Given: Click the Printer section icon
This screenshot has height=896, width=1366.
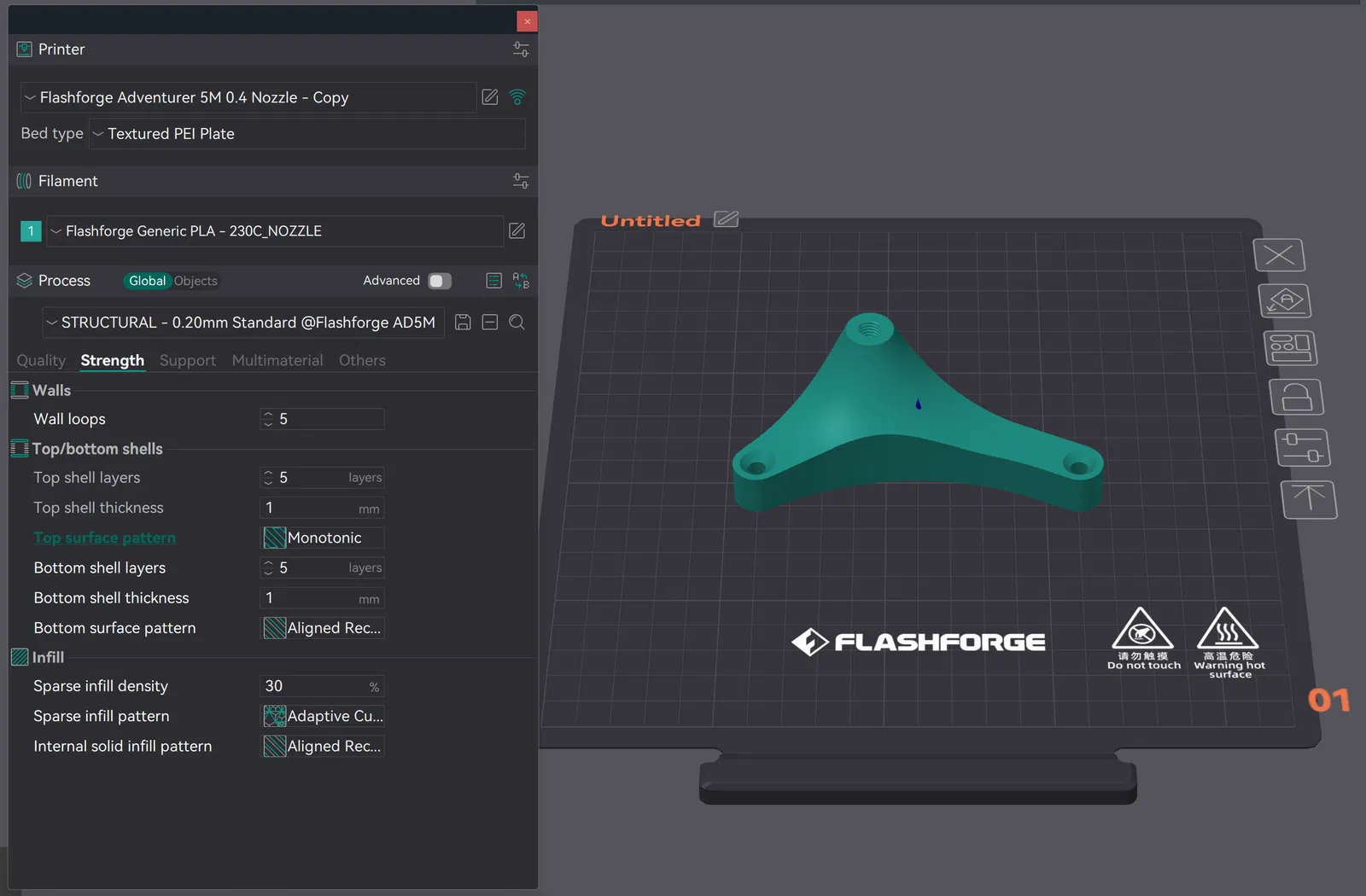Looking at the screenshot, I should pos(25,49).
